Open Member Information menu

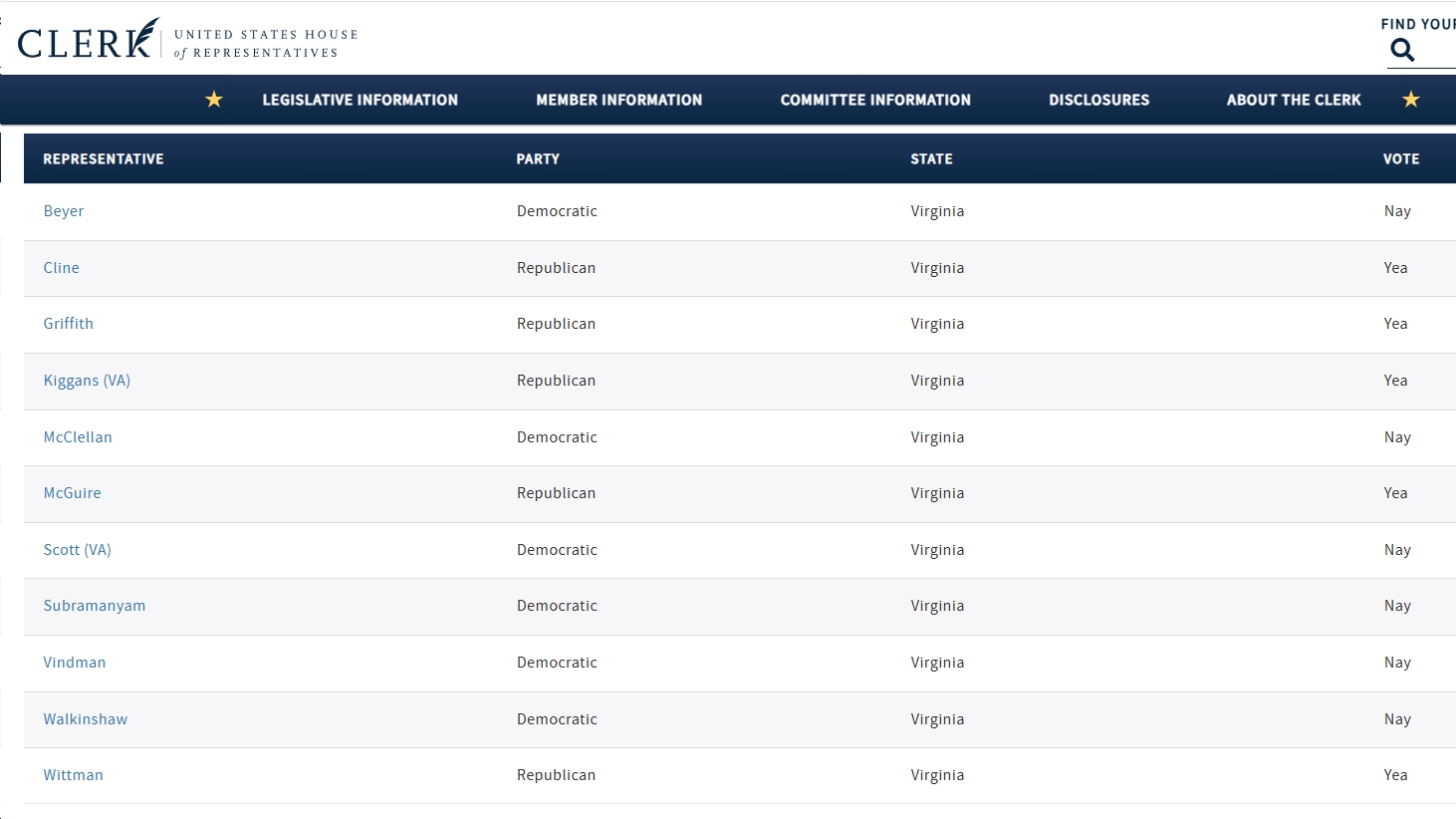(618, 99)
